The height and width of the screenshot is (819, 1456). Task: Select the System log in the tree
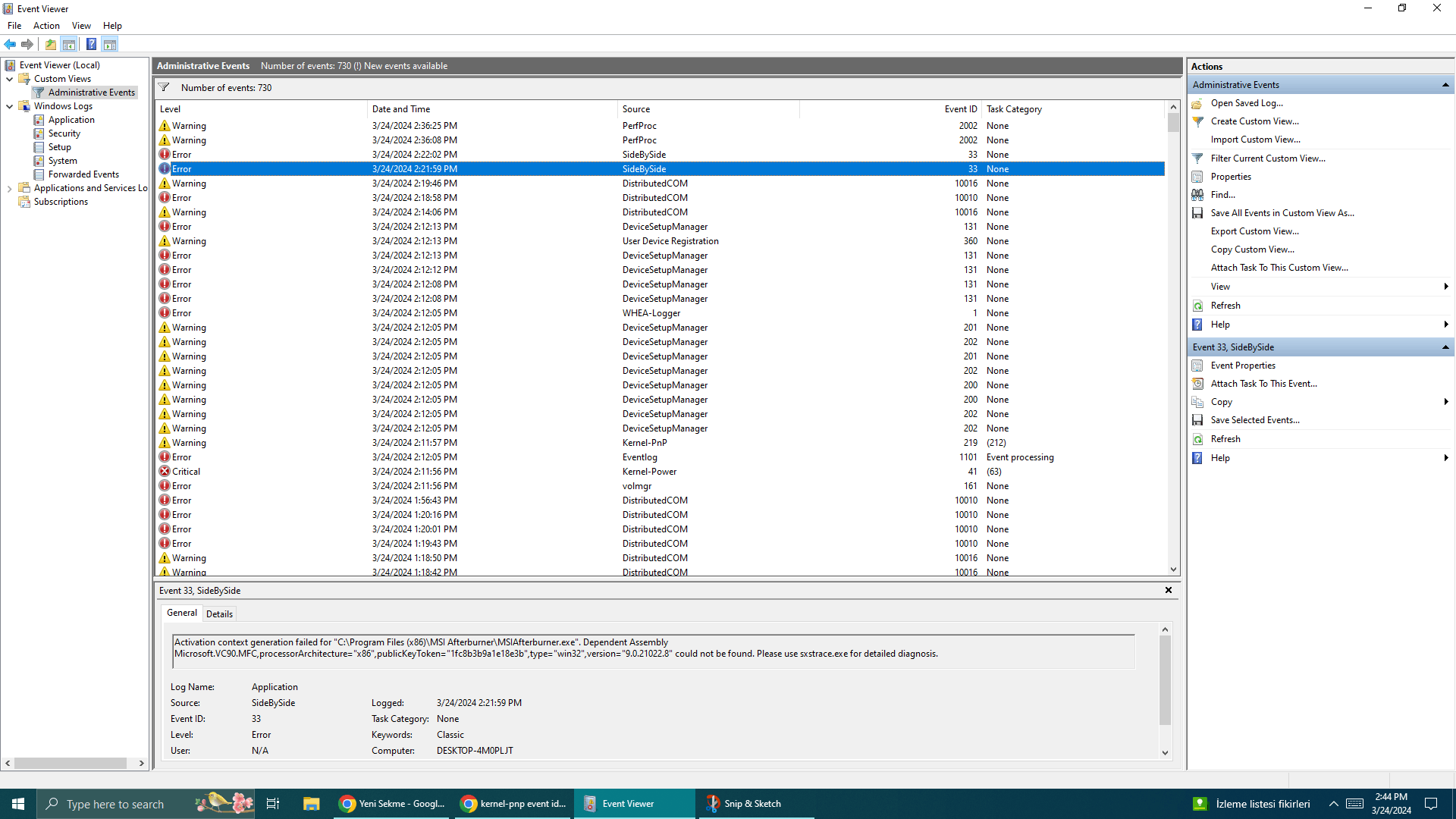pos(62,161)
